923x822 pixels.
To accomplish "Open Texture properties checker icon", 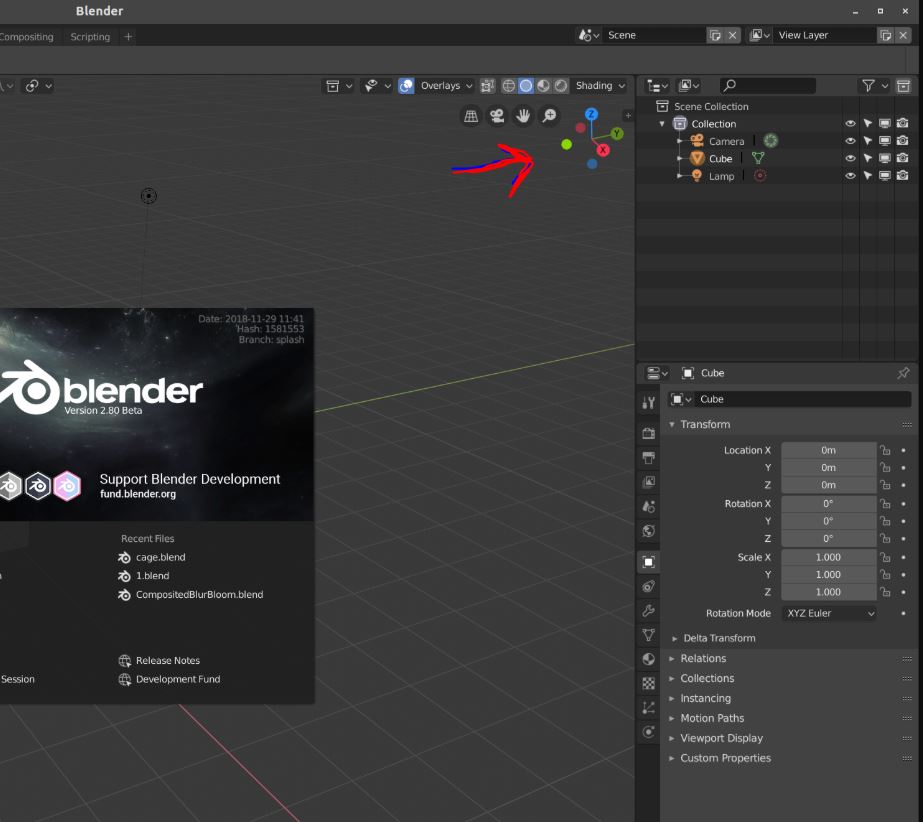I will tap(648, 683).
